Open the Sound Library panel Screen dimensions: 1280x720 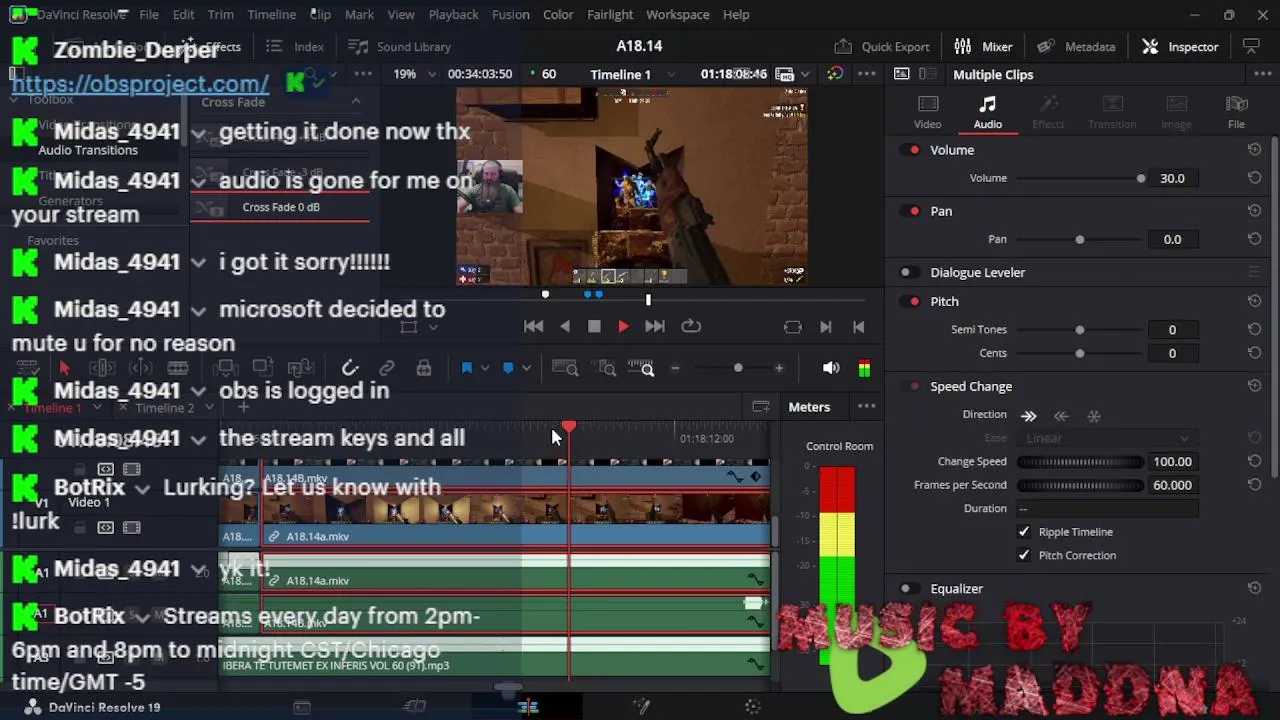tap(400, 46)
